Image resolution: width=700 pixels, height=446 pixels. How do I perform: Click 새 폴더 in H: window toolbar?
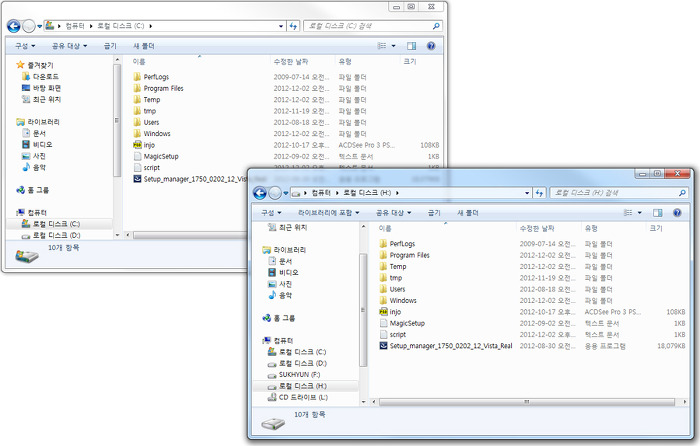tap(468, 213)
